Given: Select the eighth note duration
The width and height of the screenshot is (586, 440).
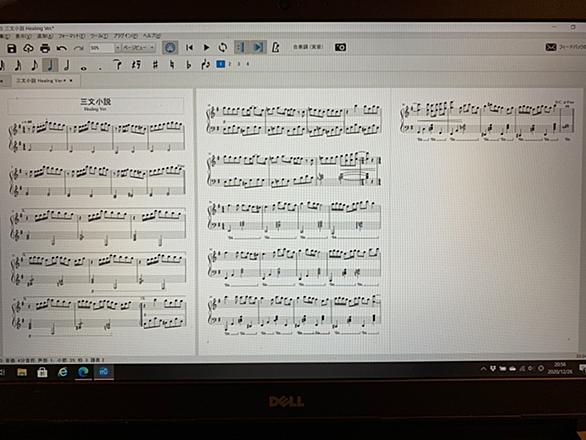Looking at the screenshot, I should tap(34, 65).
